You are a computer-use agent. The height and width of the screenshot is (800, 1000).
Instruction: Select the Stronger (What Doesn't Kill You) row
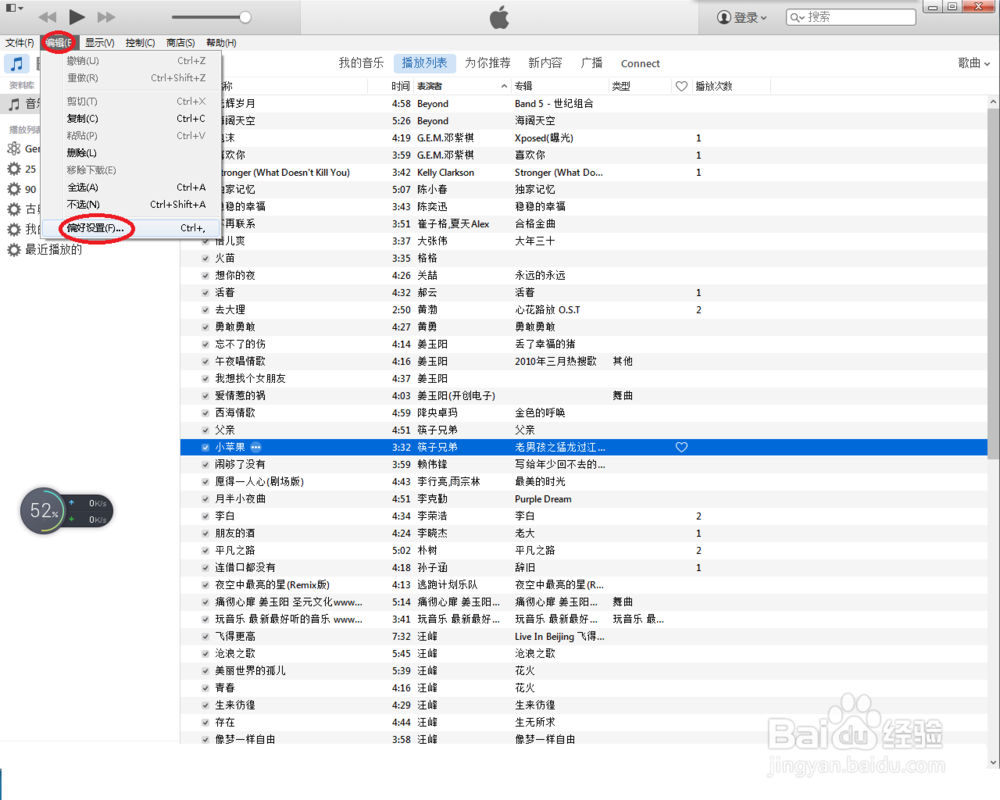584,172
